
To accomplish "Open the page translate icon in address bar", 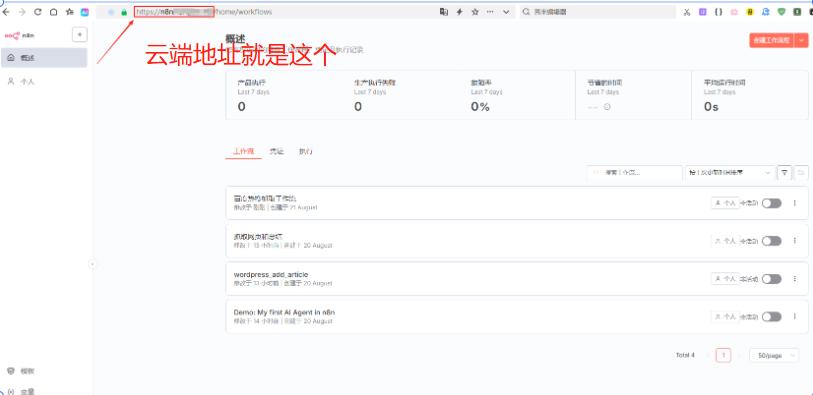I will coord(444,12).
